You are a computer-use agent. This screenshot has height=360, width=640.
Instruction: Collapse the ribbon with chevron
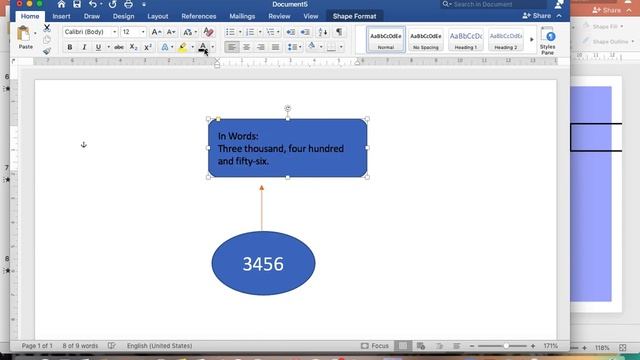(x=559, y=16)
